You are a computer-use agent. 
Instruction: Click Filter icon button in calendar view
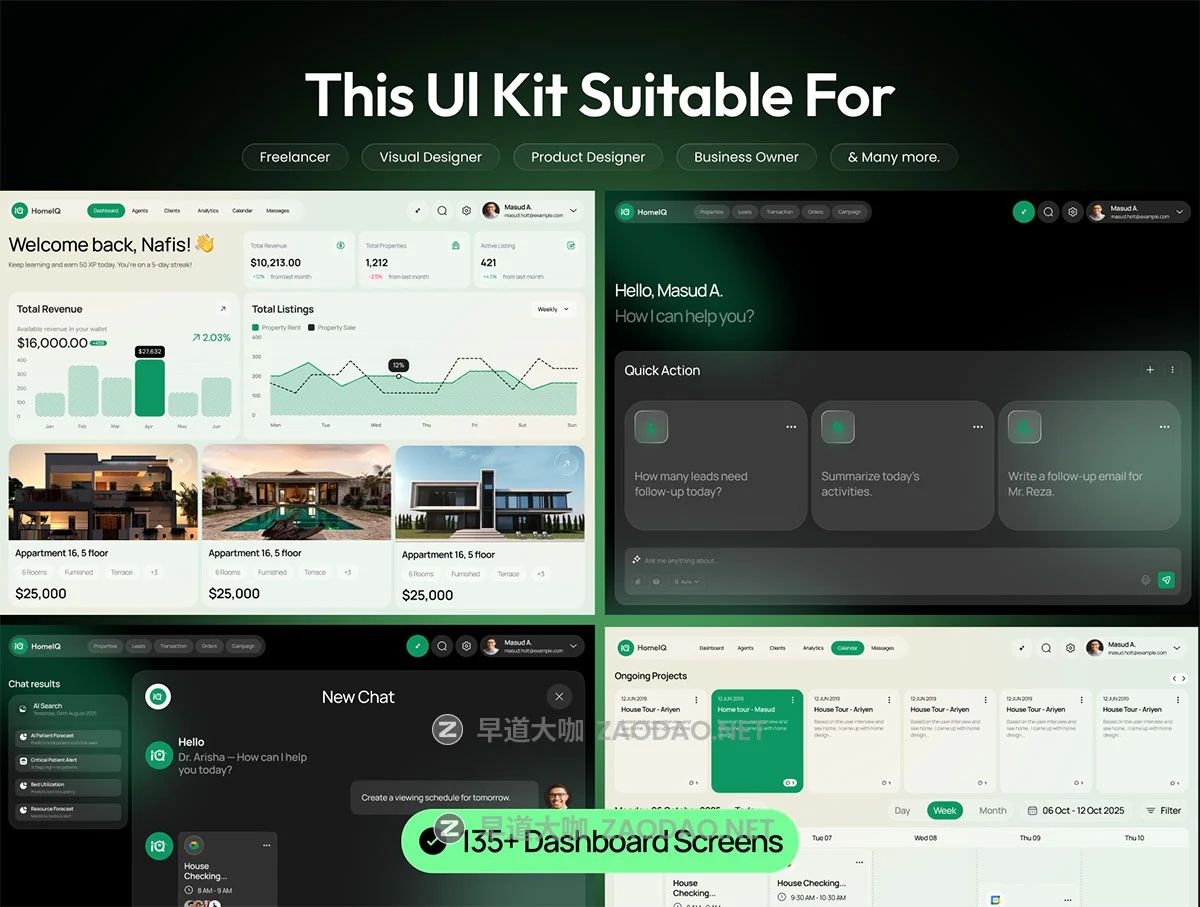click(x=1163, y=810)
